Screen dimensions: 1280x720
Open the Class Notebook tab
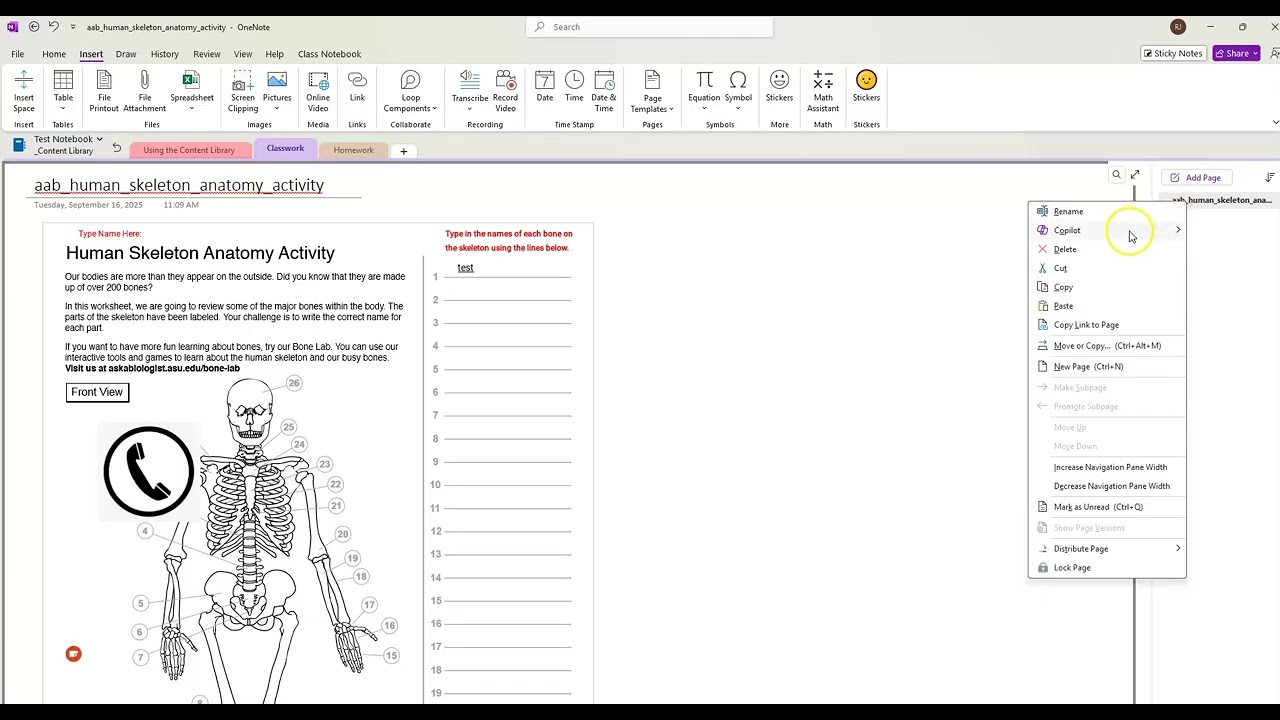pos(329,54)
